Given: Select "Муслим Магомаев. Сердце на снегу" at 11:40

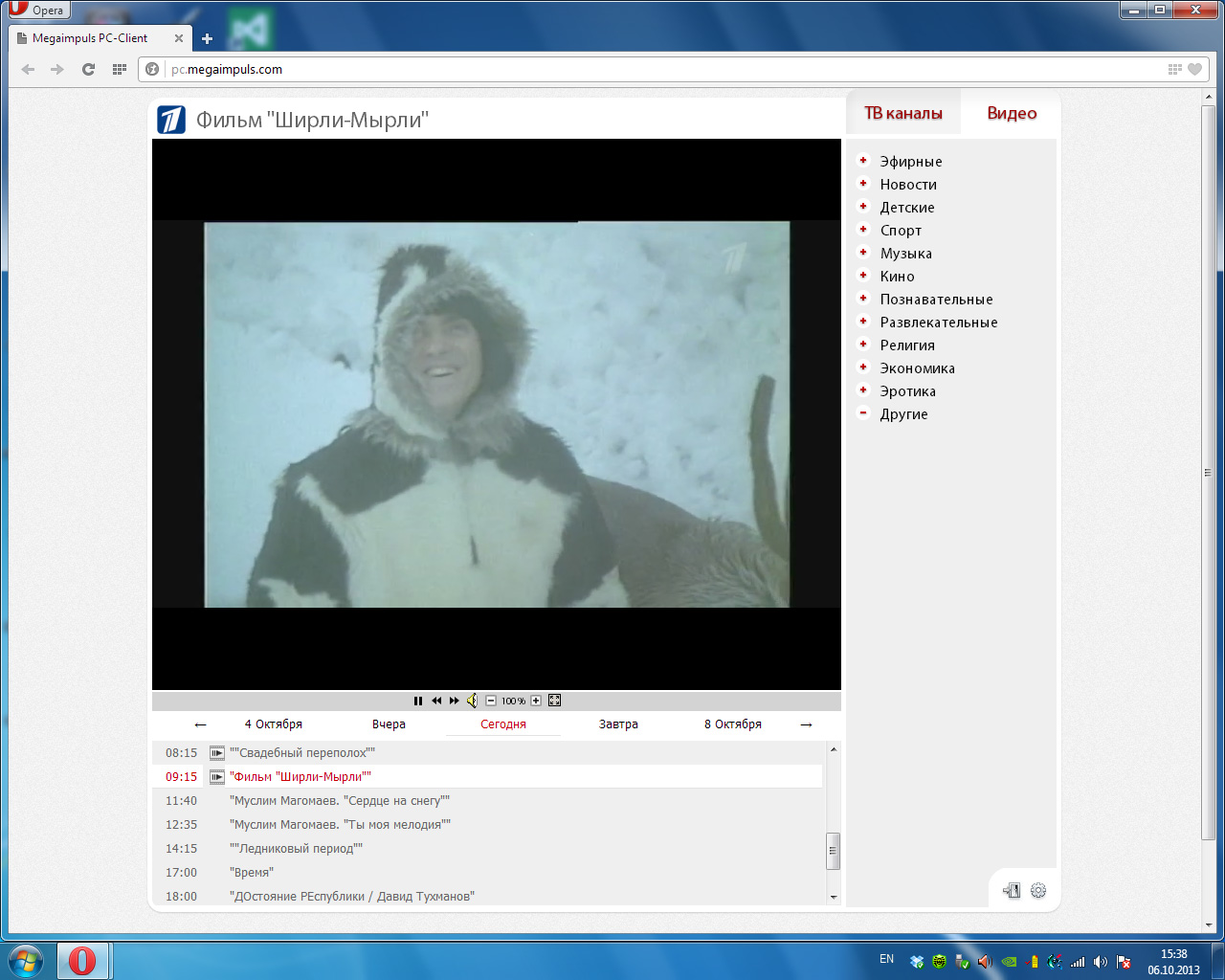Looking at the screenshot, I should pyautogui.click(x=487, y=801).
